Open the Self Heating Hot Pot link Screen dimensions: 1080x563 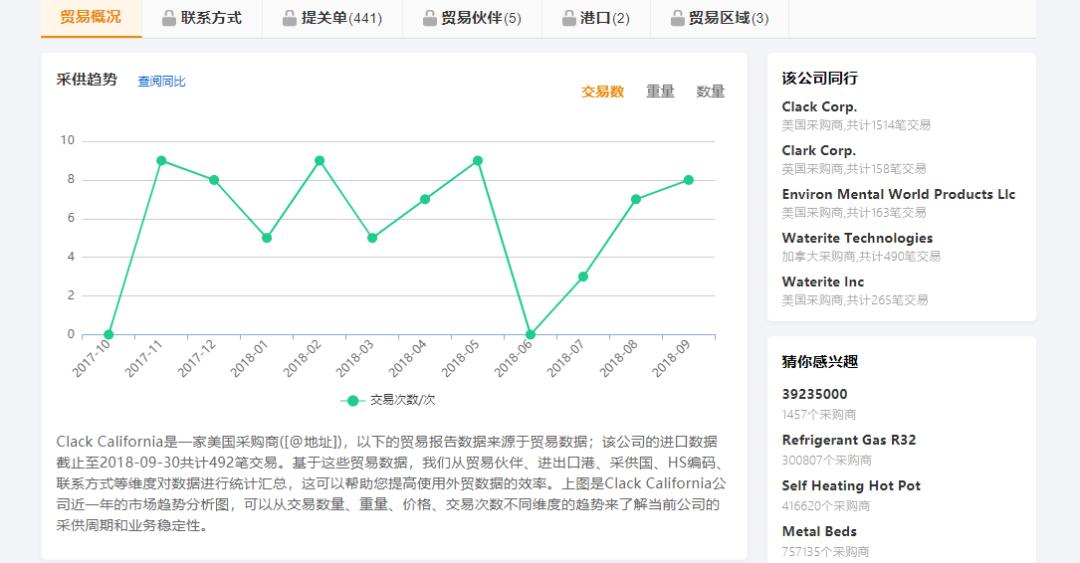[x=851, y=486]
